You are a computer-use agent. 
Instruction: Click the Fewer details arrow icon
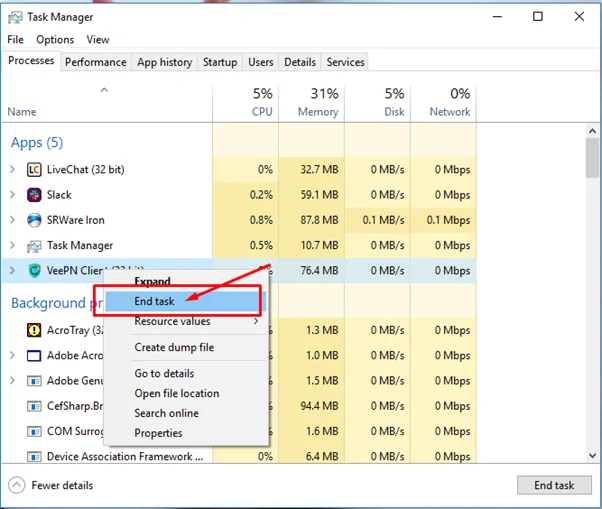point(17,485)
